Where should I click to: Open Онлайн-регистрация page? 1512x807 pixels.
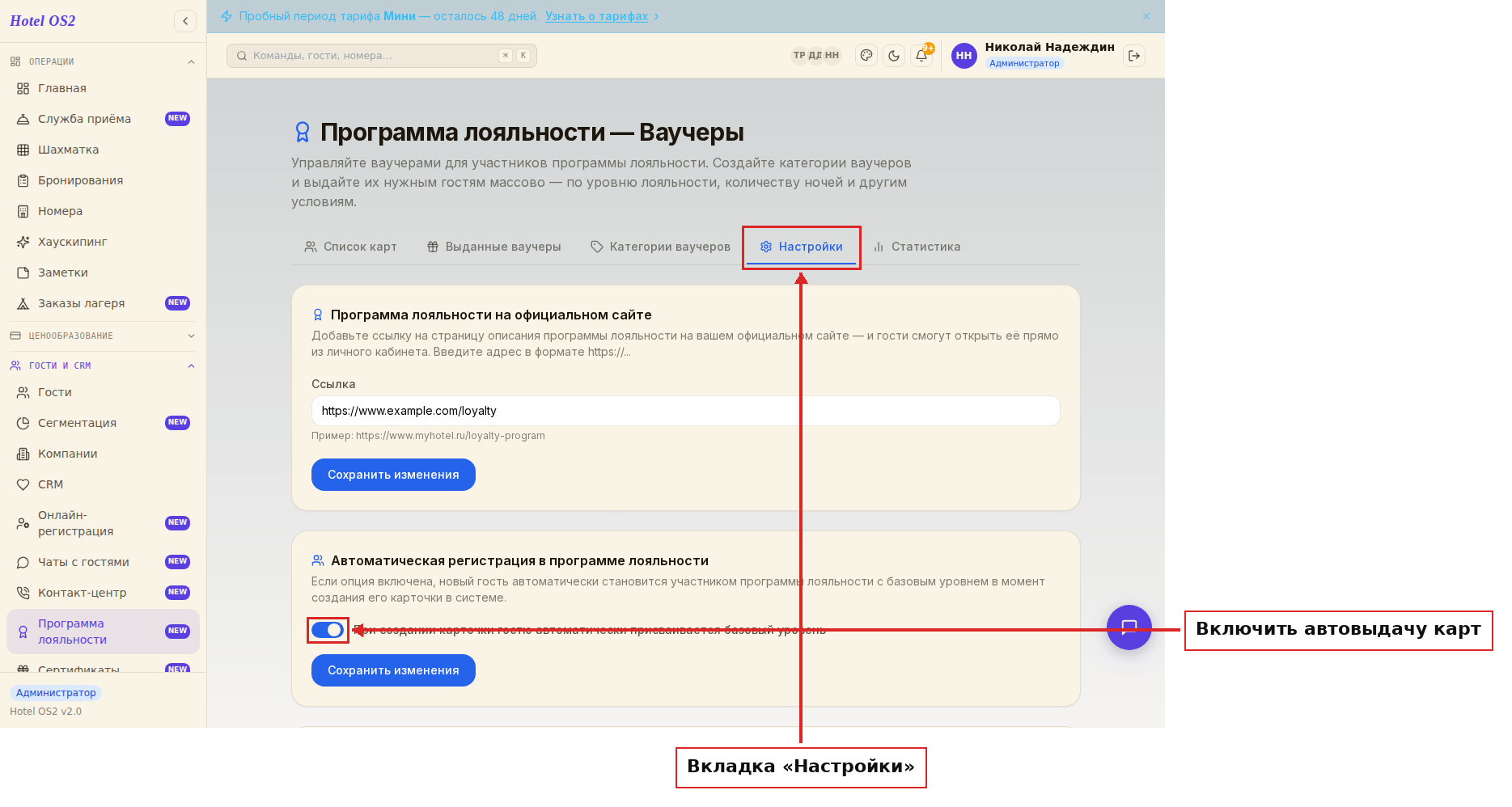tap(103, 523)
